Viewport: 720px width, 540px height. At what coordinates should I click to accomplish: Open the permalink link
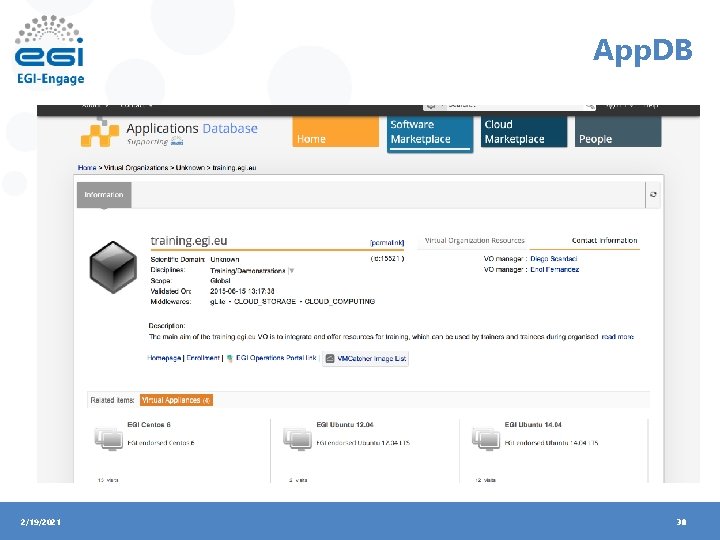coord(387,242)
